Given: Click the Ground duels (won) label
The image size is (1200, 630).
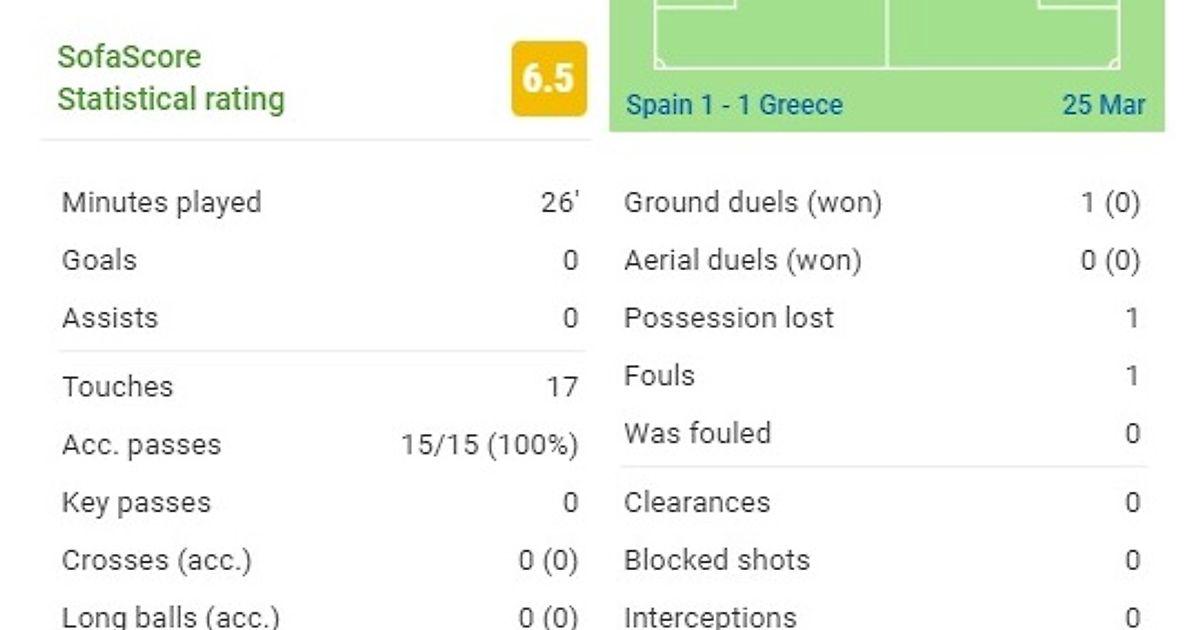Looking at the screenshot, I should (752, 203).
